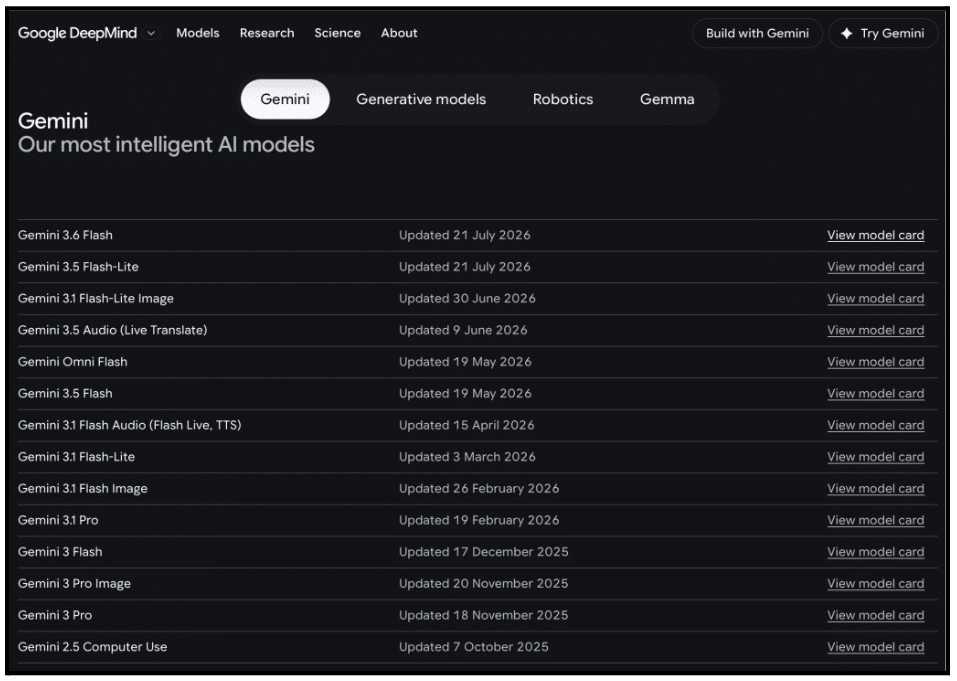
Task: Click the Updated 15 April 2026 date
Action: (466, 425)
